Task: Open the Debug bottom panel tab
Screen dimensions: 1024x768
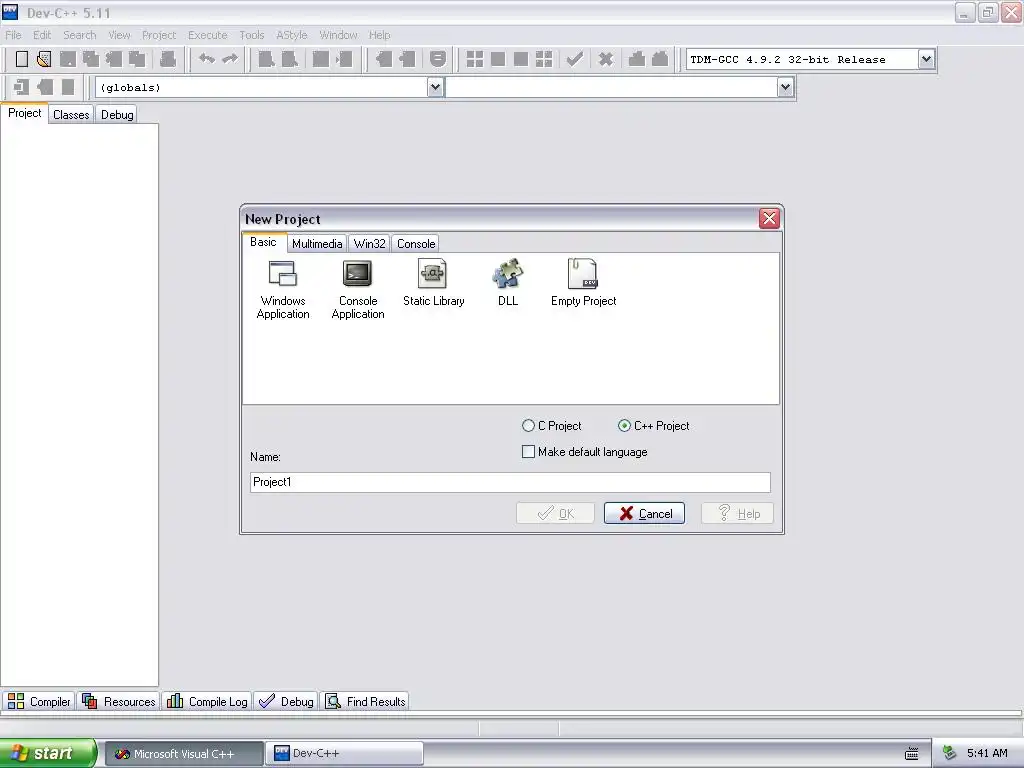Action: [286, 701]
